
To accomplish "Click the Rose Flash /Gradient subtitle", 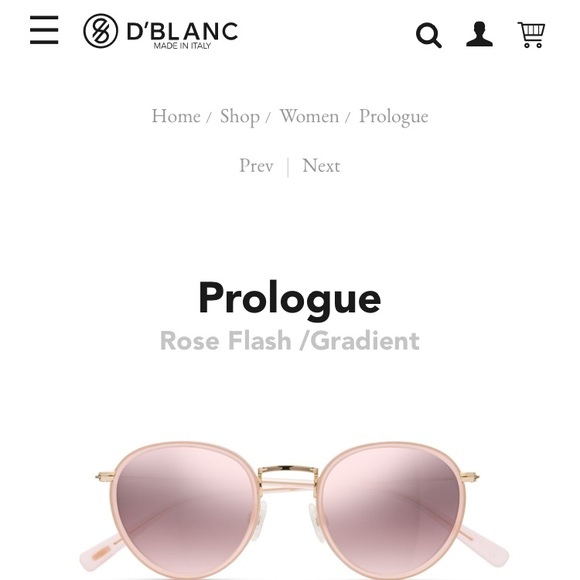I will coord(290,341).
